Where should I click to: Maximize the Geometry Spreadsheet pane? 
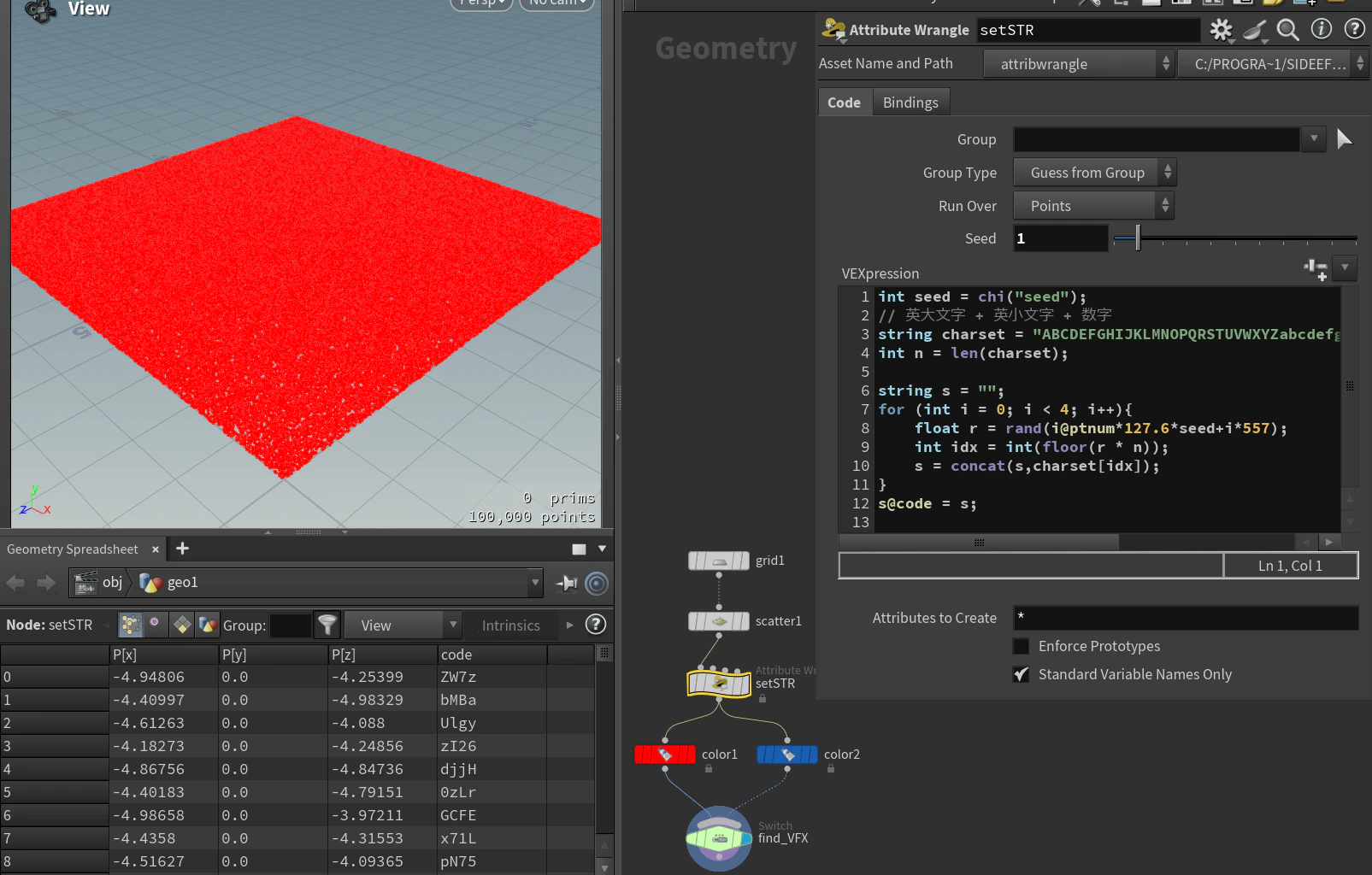579,549
